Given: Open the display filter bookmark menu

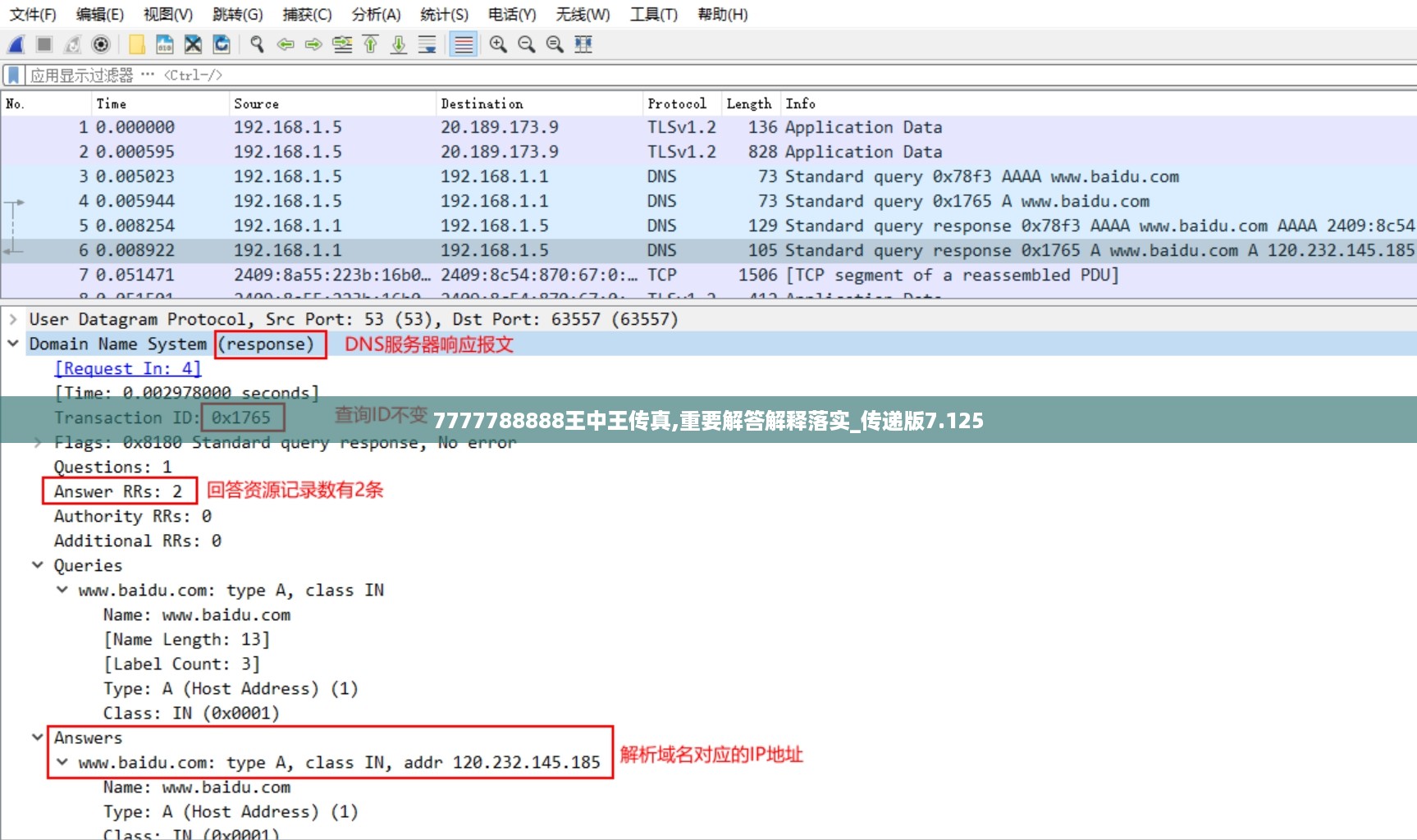Looking at the screenshot, I should point(13,75).
